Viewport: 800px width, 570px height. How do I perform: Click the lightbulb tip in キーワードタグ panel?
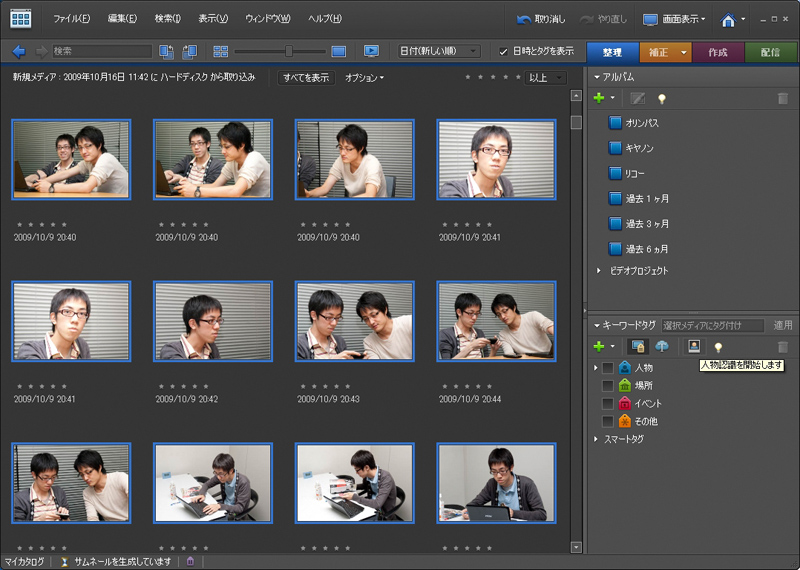click(x=718, y=347)
